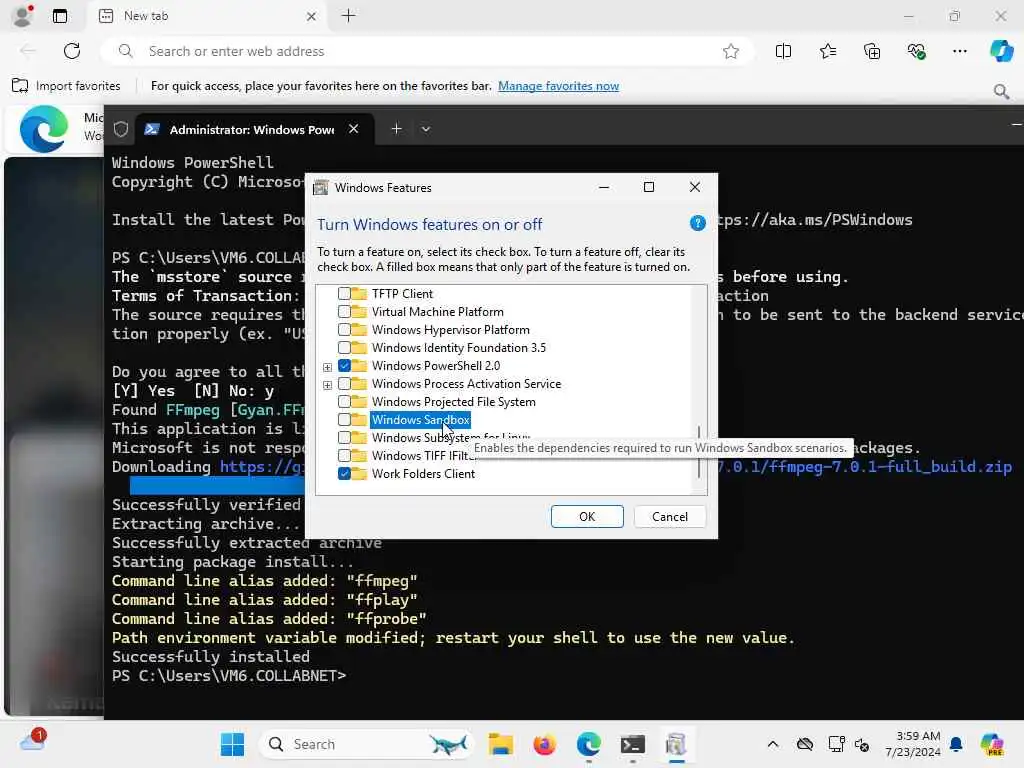Screen dimensions: 1024x768
Task: Add this page to favorites star icon
Action: 731,51
